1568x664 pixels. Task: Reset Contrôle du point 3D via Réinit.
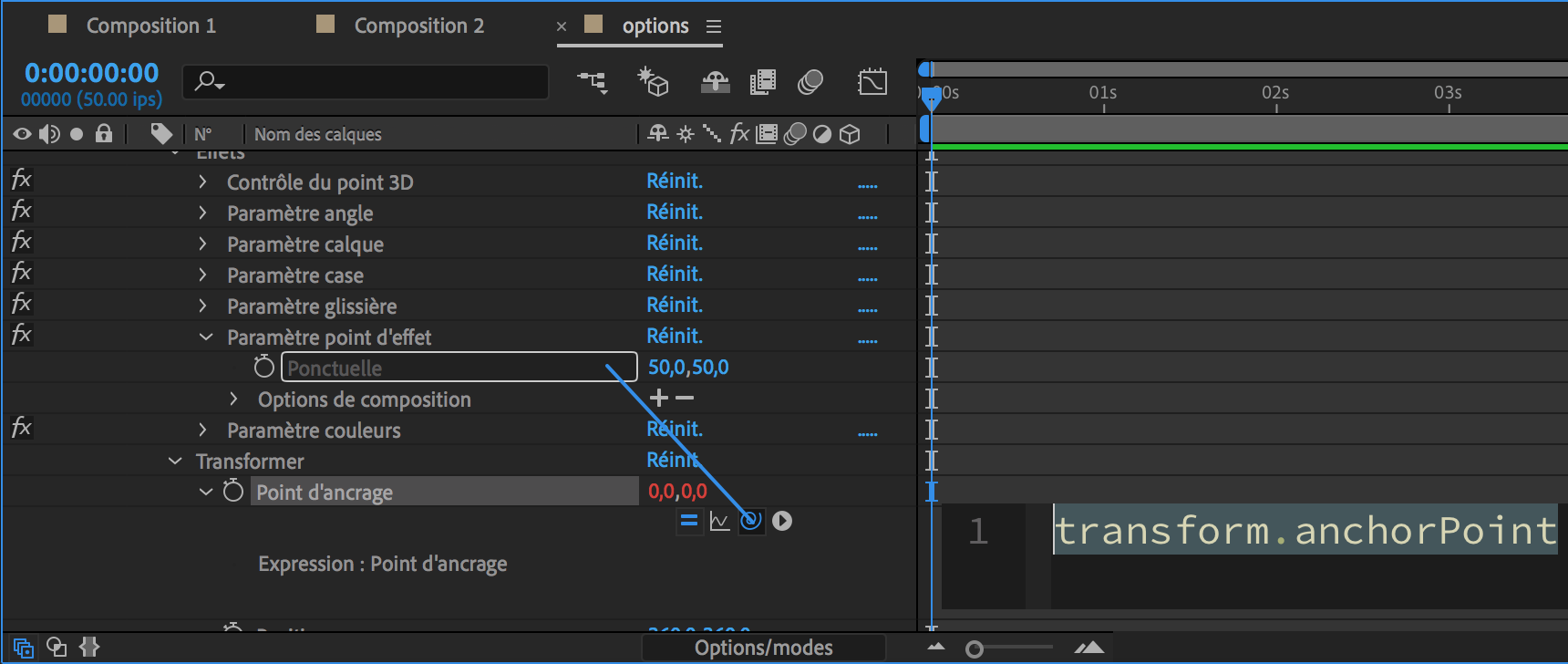(675, 181)
